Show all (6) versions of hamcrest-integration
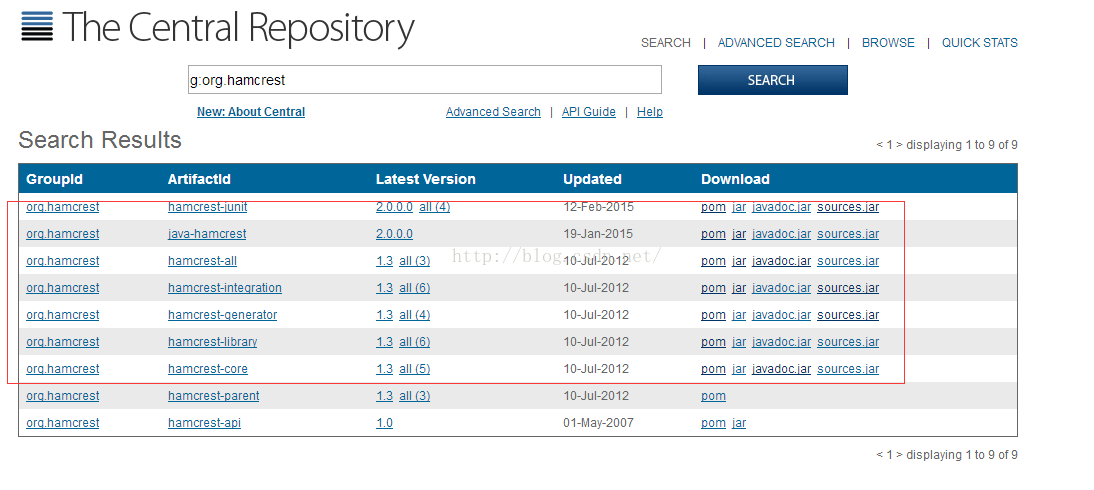Image resolution: width=1094 pixels, height=490 pixels. (414, 288)
